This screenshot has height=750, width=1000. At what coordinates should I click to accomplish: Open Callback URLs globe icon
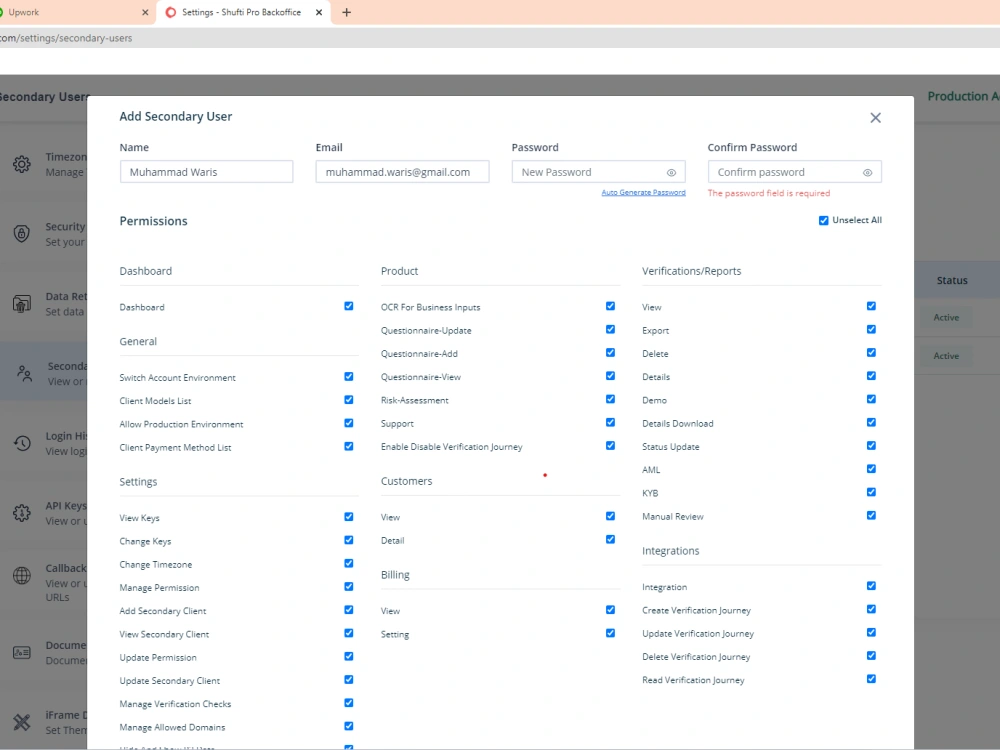coord(22,575)
